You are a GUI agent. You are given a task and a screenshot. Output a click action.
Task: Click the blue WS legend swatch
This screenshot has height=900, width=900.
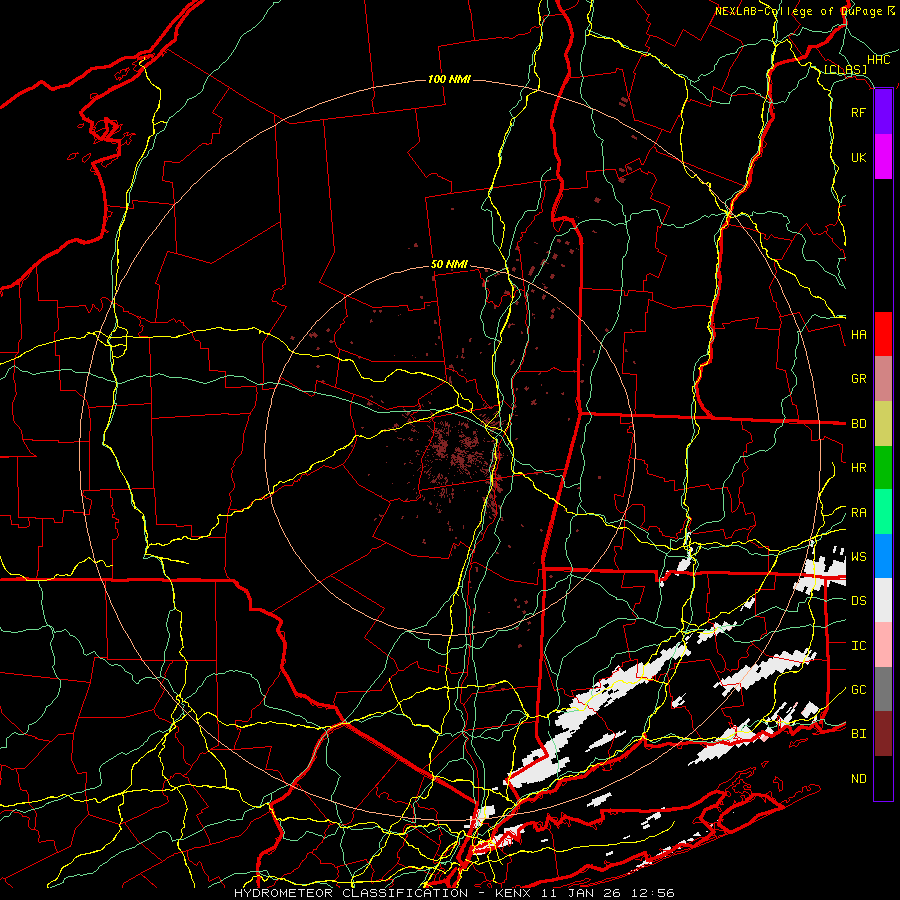pyautogui.click(x=883, y=556)
